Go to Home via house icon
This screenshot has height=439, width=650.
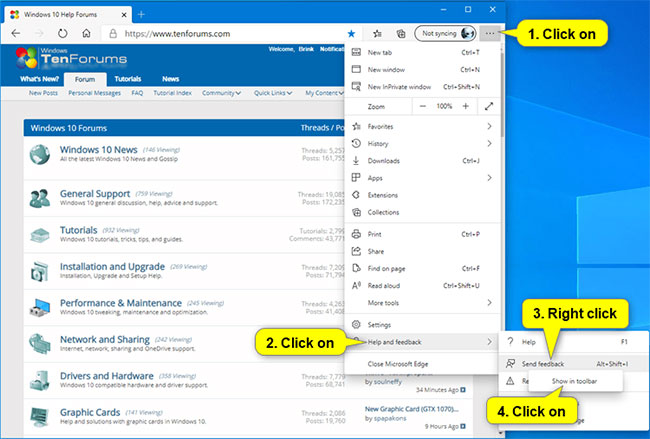86,33
